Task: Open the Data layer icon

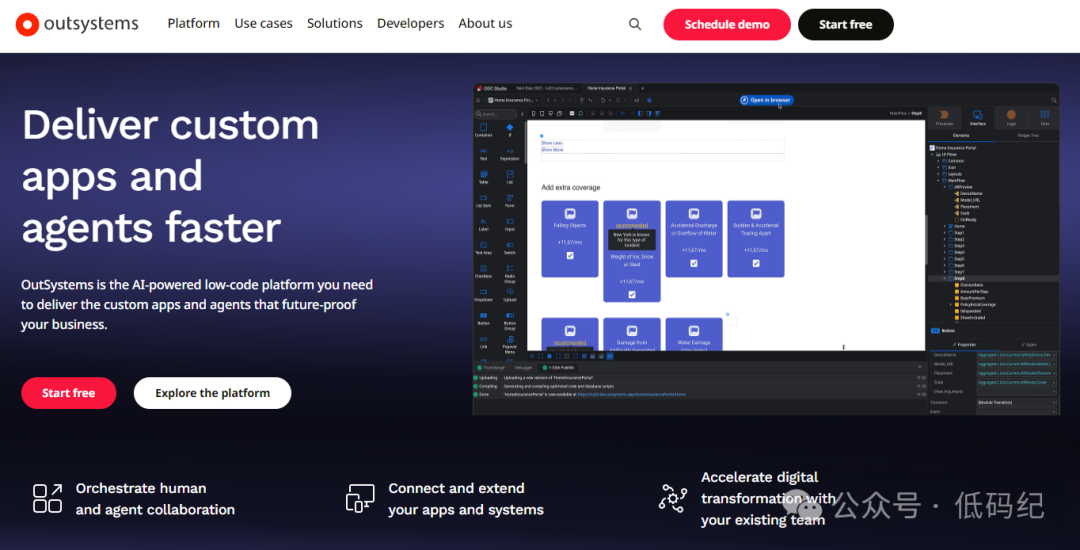Action: click(1044, 117)
